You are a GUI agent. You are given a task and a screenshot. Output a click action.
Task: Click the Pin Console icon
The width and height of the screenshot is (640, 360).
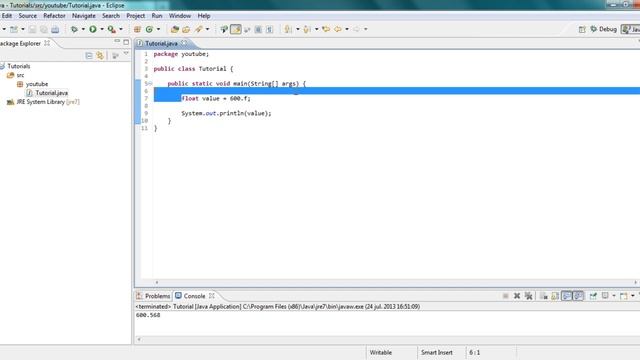[x=593, y=296]
